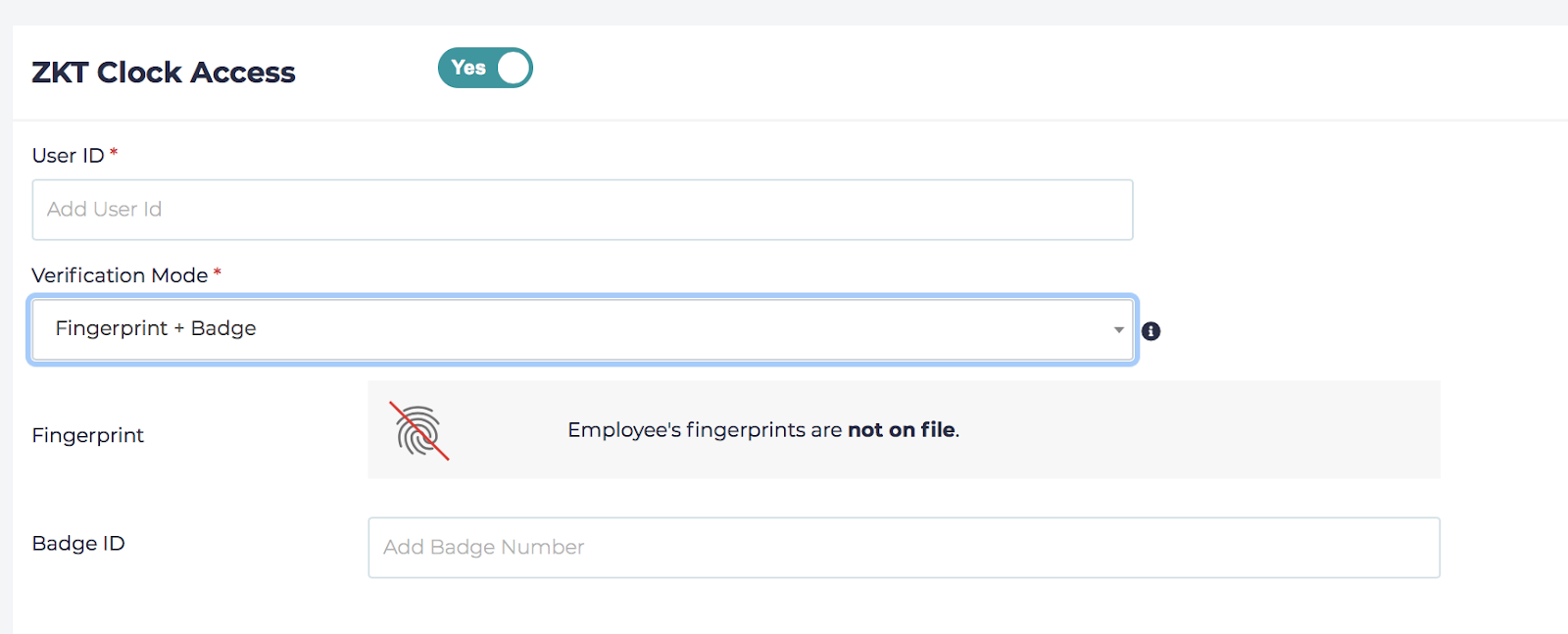Click into the Add Badge Number field

coord(904,548)
